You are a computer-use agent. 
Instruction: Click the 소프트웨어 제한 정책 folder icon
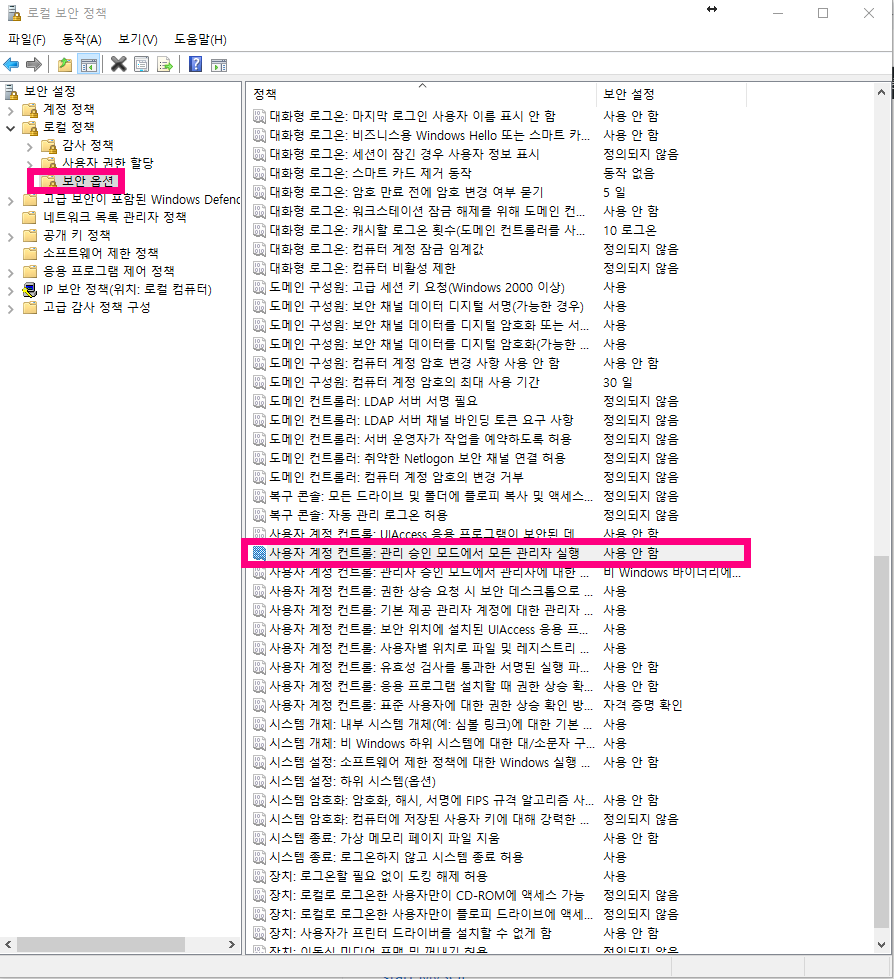(29, 253)
